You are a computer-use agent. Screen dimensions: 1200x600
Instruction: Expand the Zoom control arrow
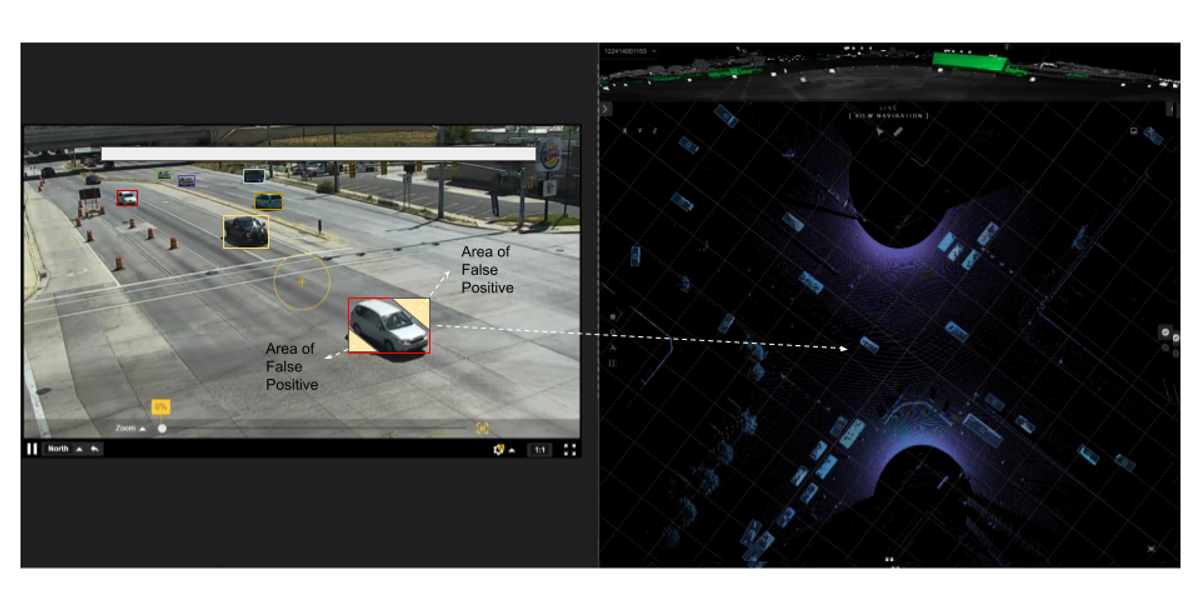coord(142,429)
